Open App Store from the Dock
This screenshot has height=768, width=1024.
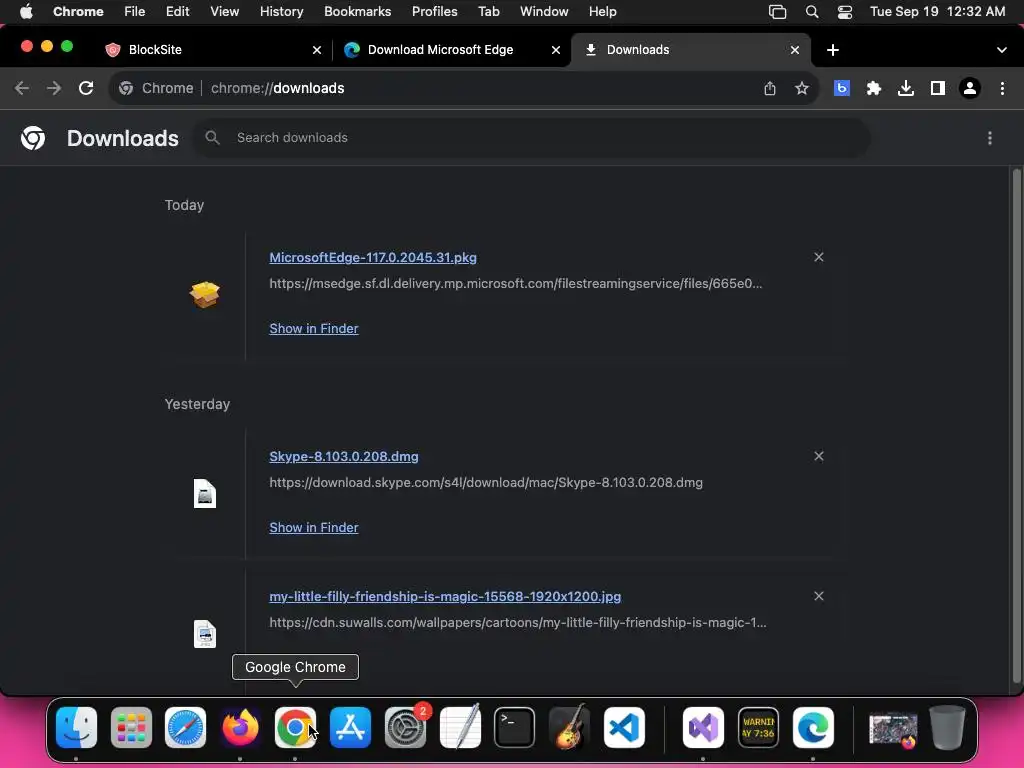350,728
